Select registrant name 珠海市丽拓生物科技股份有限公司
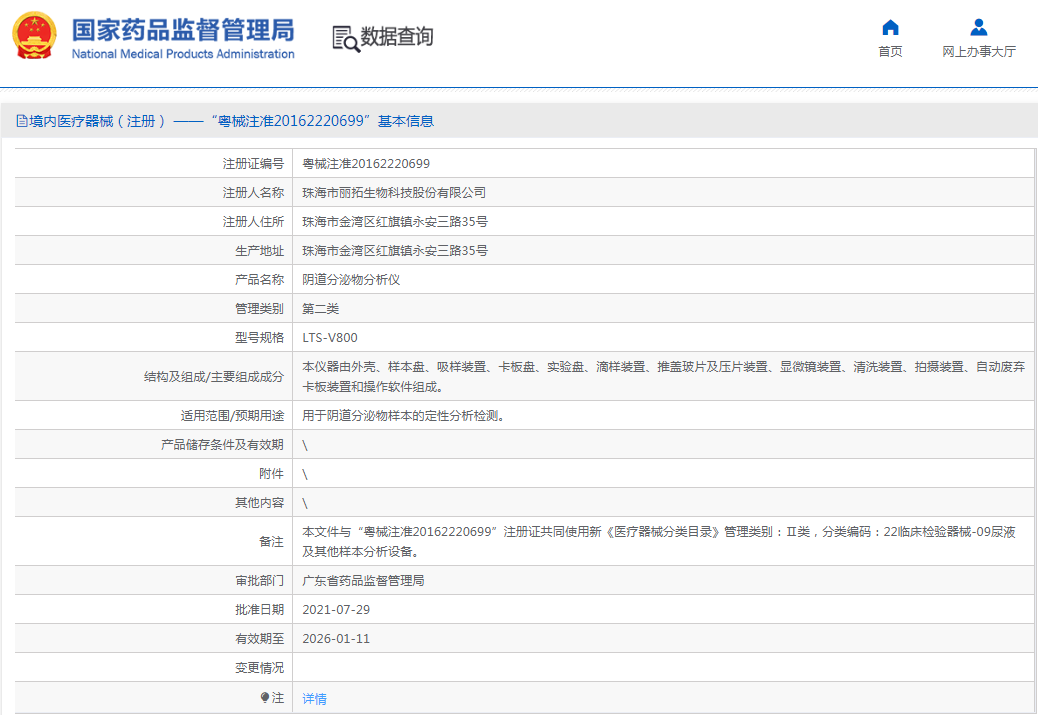Viewport: 1038px width, 715px height. tap(394, 193)
